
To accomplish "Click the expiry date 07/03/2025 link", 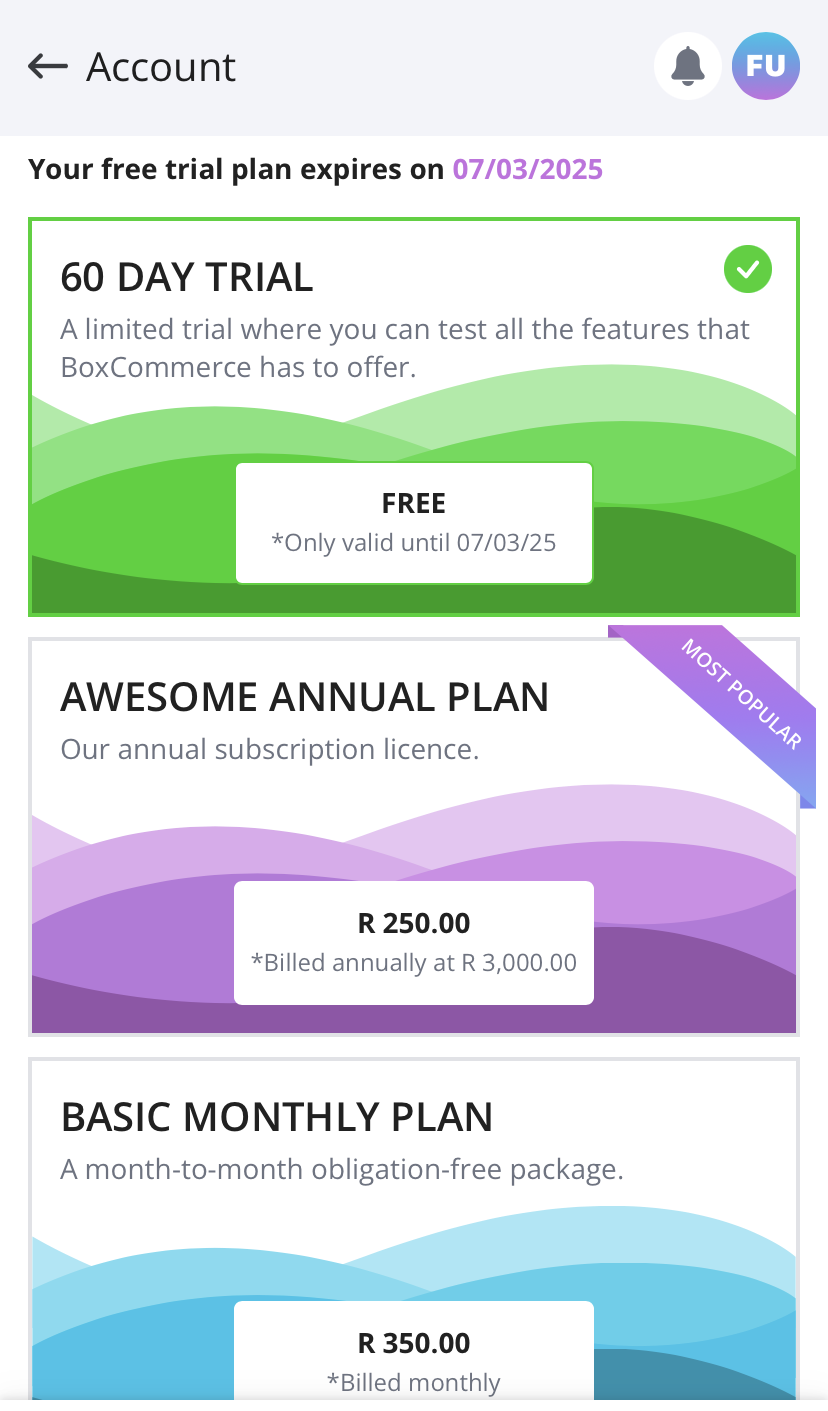I will pos(525,169).
